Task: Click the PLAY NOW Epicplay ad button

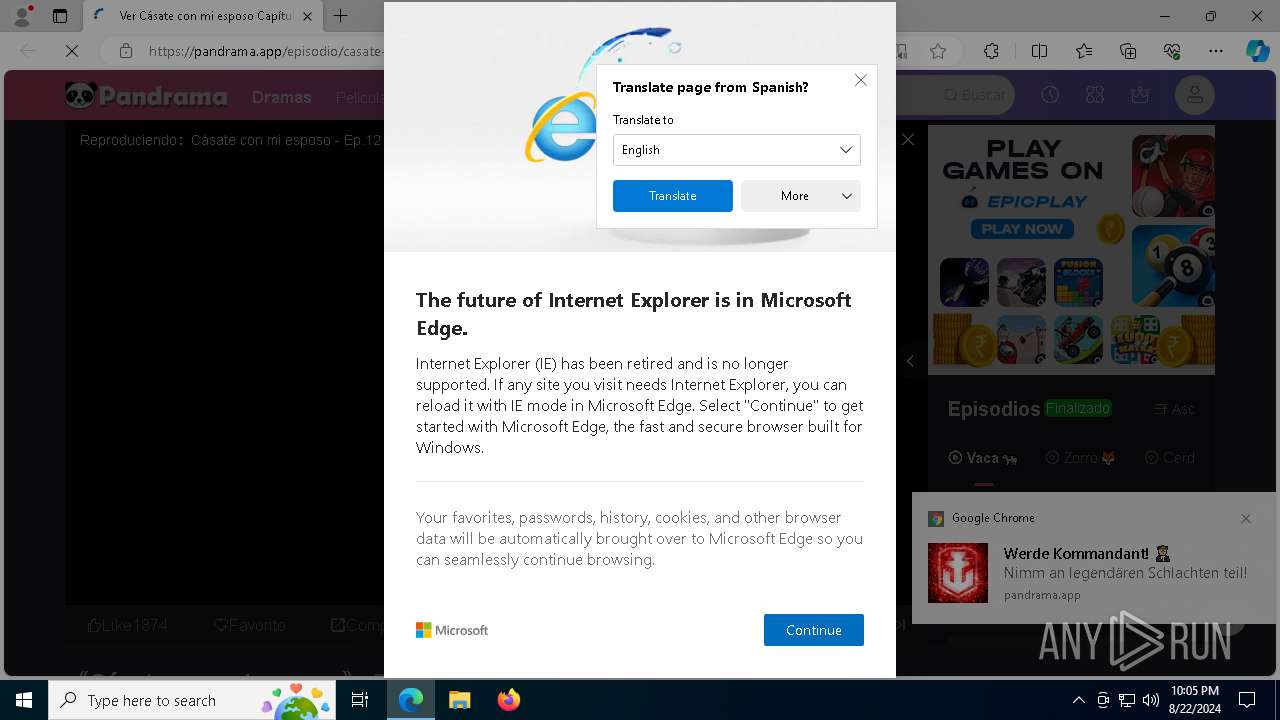Action: coord(1022,229)
